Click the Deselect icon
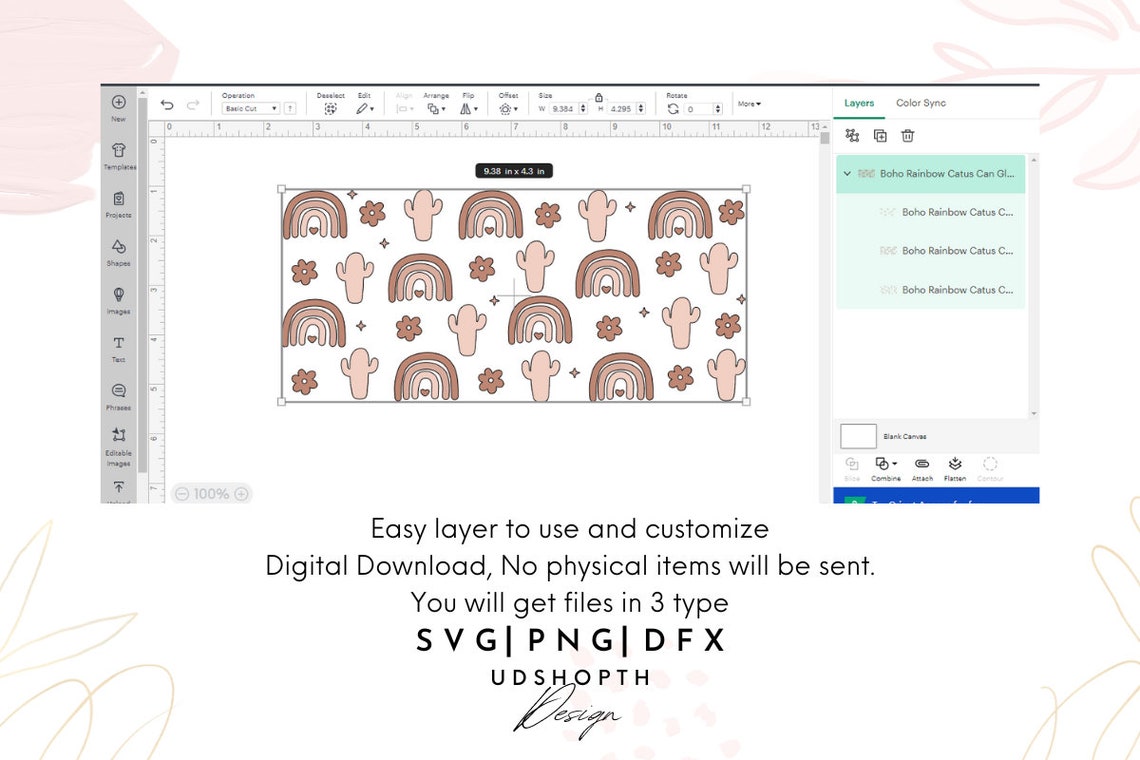 [x=330, y=108]
